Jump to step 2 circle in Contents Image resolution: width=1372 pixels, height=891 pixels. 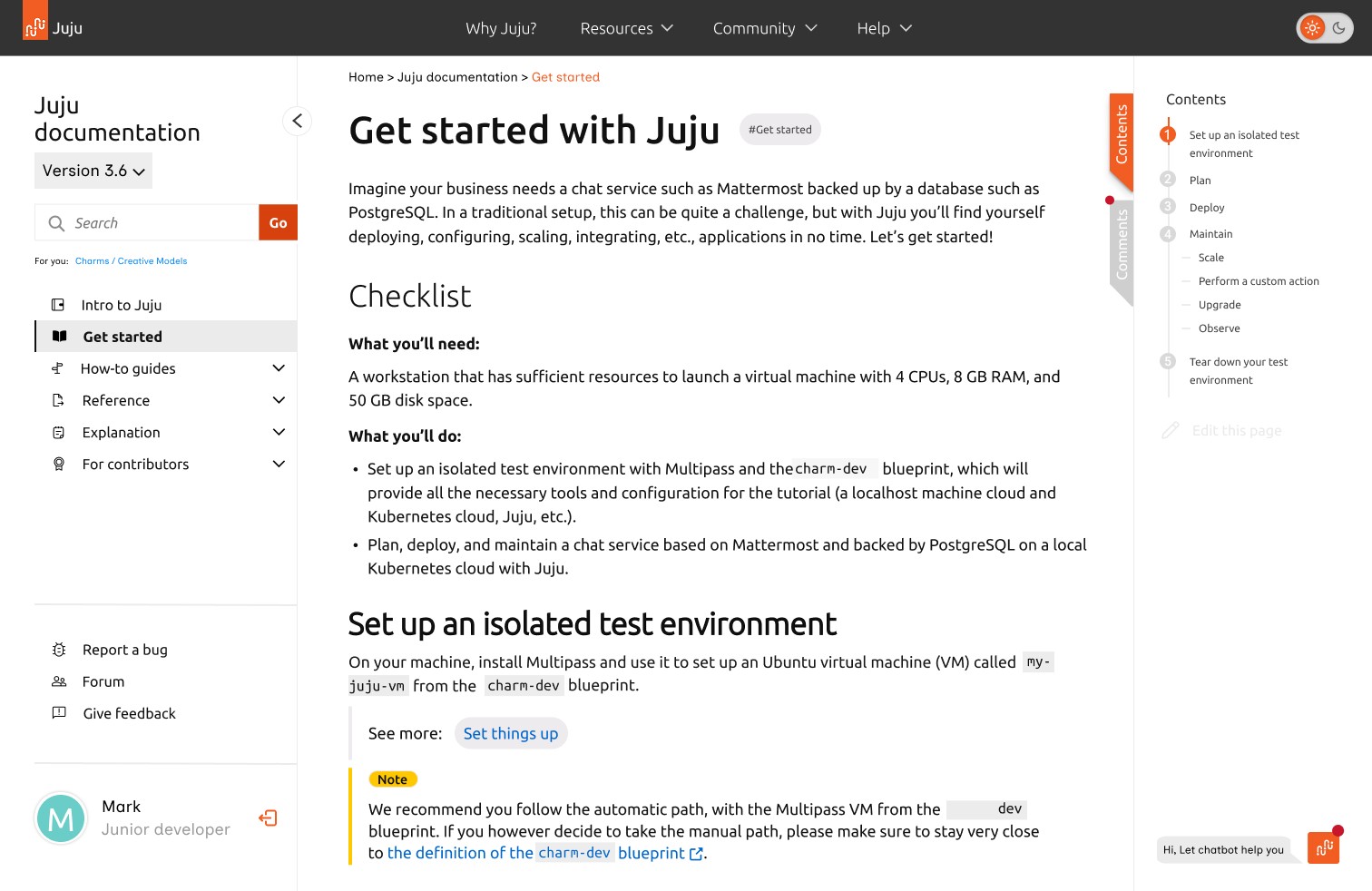1168,180
